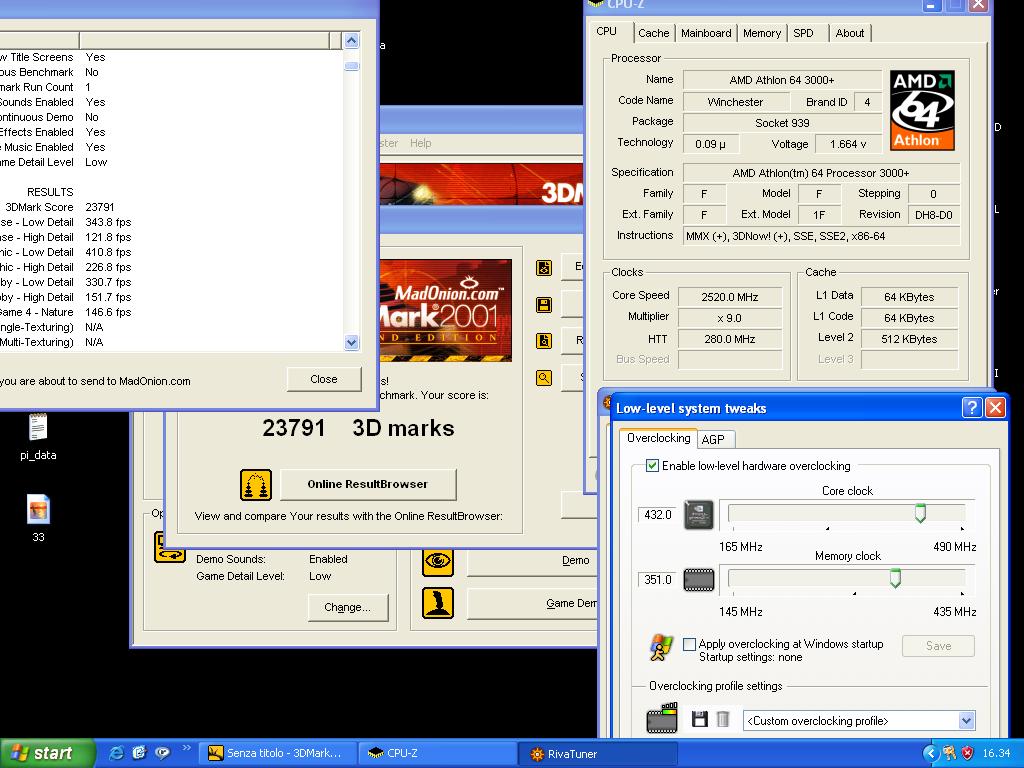Click the tray icon left of red shield
1024x768 pixels.
pyautogui.click(x=950, y=753)
